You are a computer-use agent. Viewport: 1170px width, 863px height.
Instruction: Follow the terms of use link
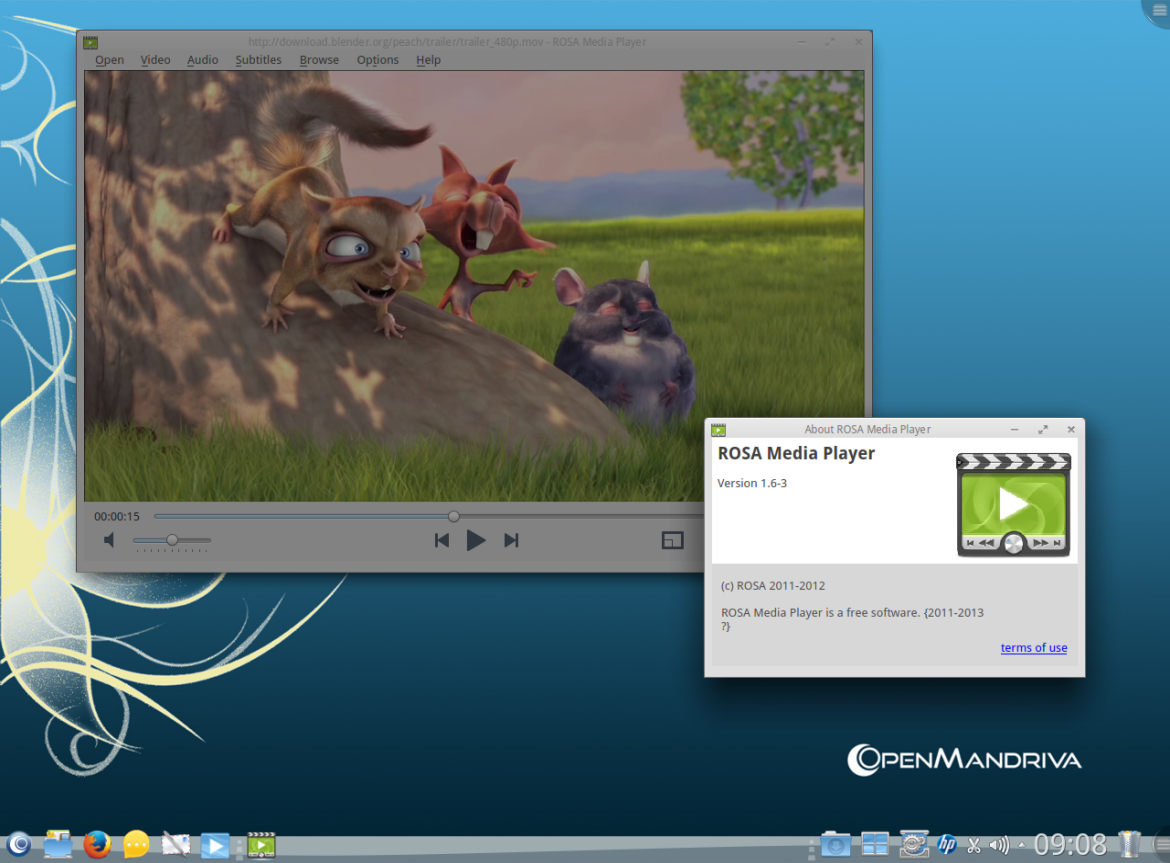(x=1033, y=648)
